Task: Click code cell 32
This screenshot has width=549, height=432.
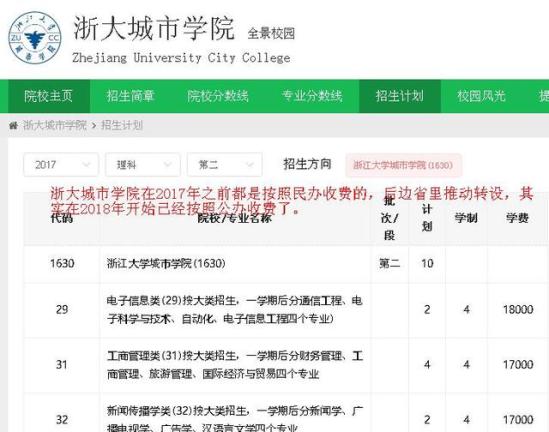Action: pyautogui.click(x=62, y=419)
